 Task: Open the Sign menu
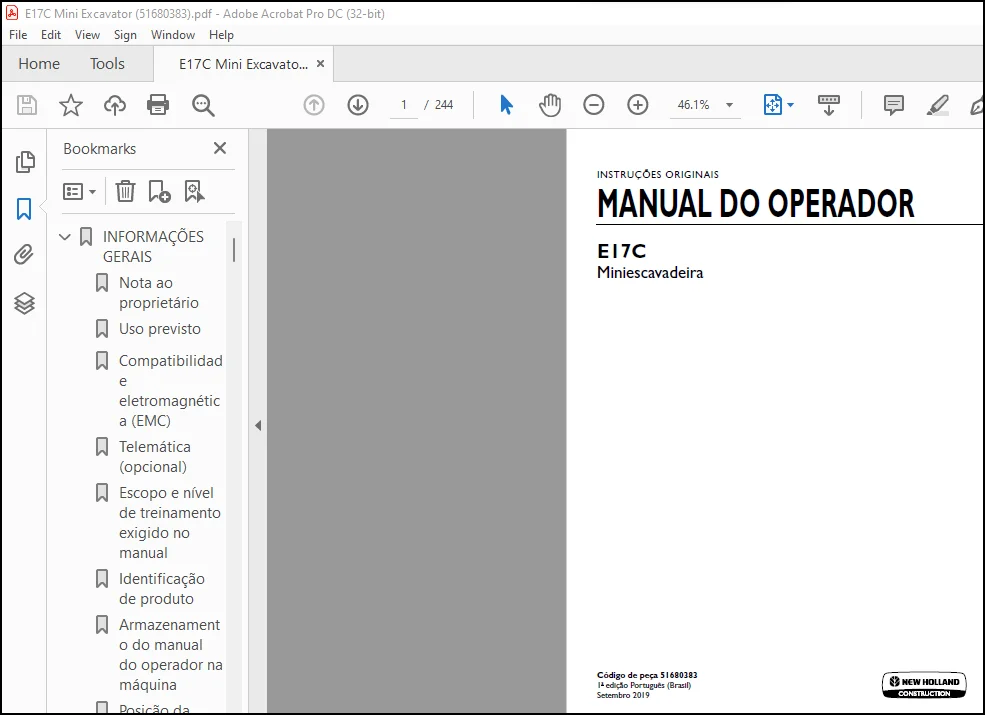pyautogui.click(x=125, y=35)
